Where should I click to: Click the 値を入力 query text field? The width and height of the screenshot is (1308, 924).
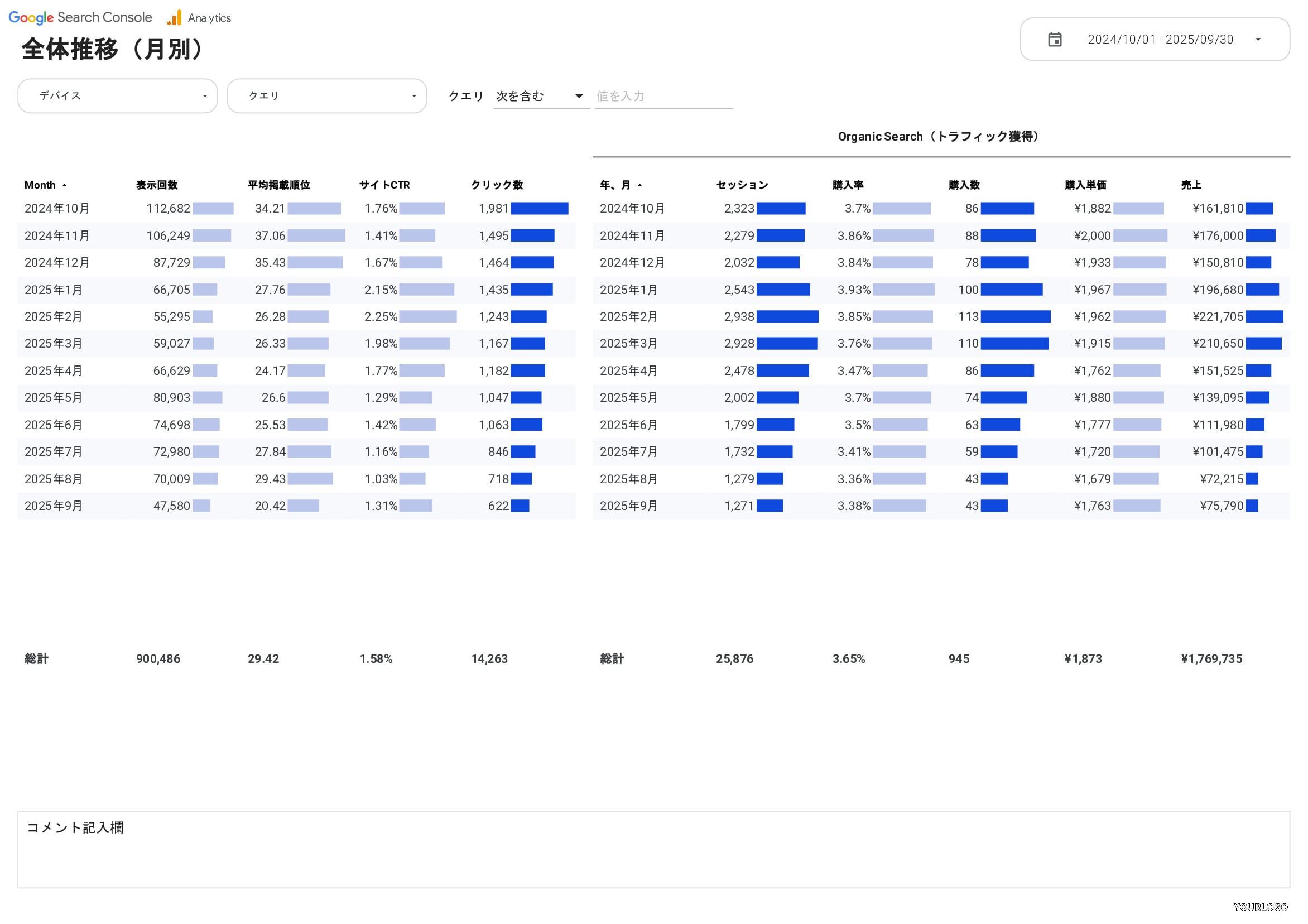pos(663,96)
